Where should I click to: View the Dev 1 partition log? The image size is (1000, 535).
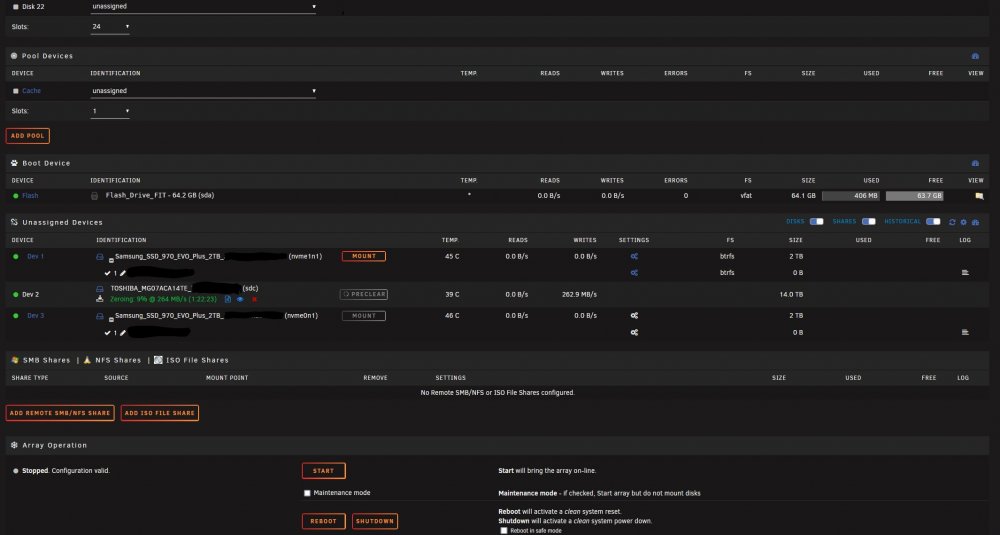[x=965, y=273]
